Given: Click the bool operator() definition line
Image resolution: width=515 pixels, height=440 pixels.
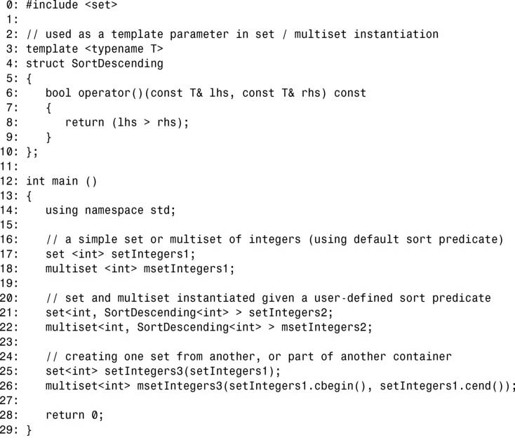Looking at the screenshot, I should tap(205, 93).
